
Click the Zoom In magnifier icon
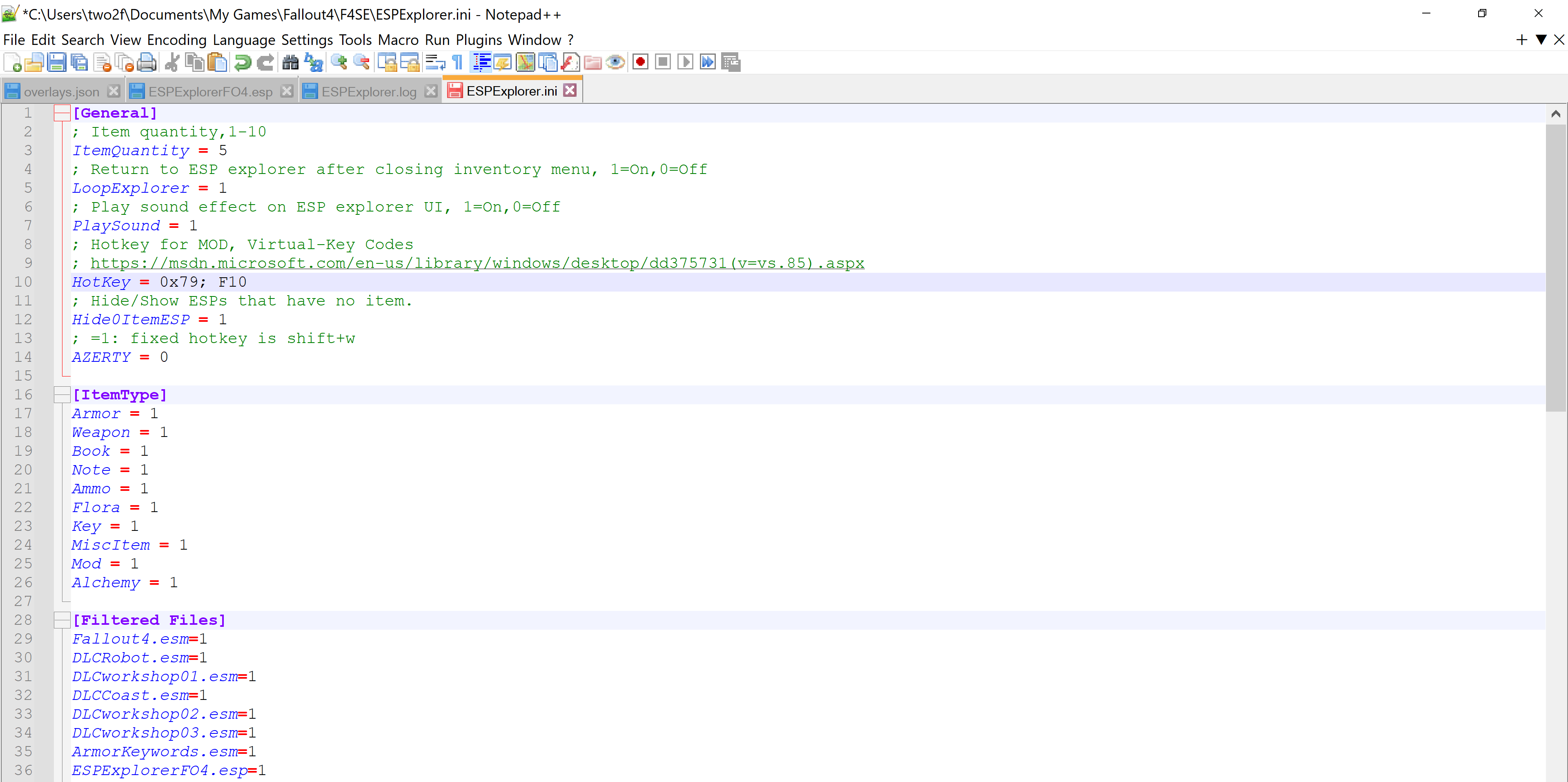coord(339,62)
